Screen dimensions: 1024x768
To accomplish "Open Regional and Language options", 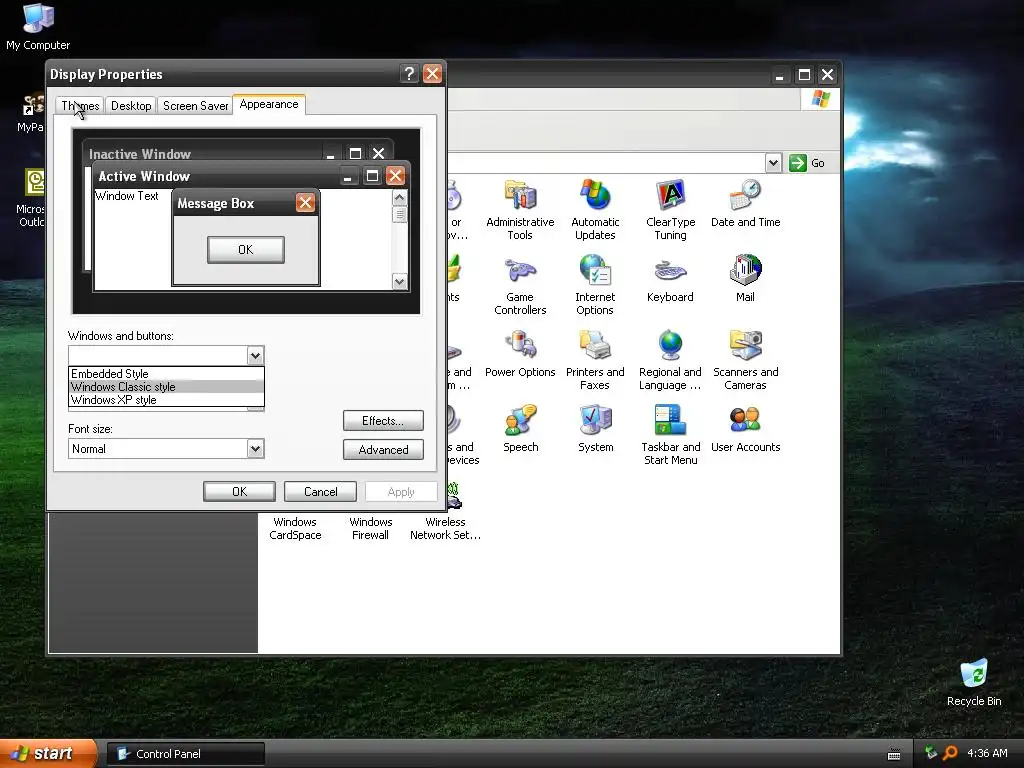I will 670,360.
